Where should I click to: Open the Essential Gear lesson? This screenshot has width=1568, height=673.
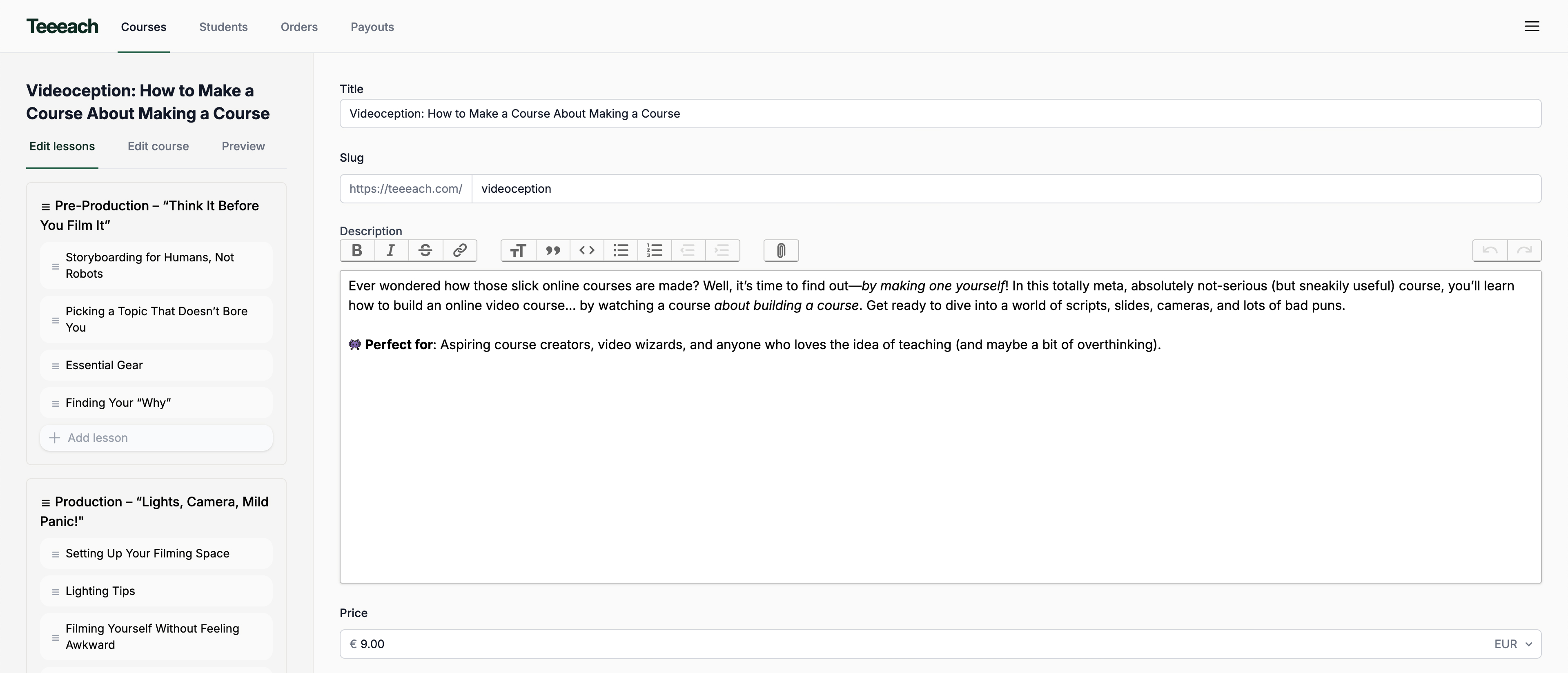[x=156, y=365]
